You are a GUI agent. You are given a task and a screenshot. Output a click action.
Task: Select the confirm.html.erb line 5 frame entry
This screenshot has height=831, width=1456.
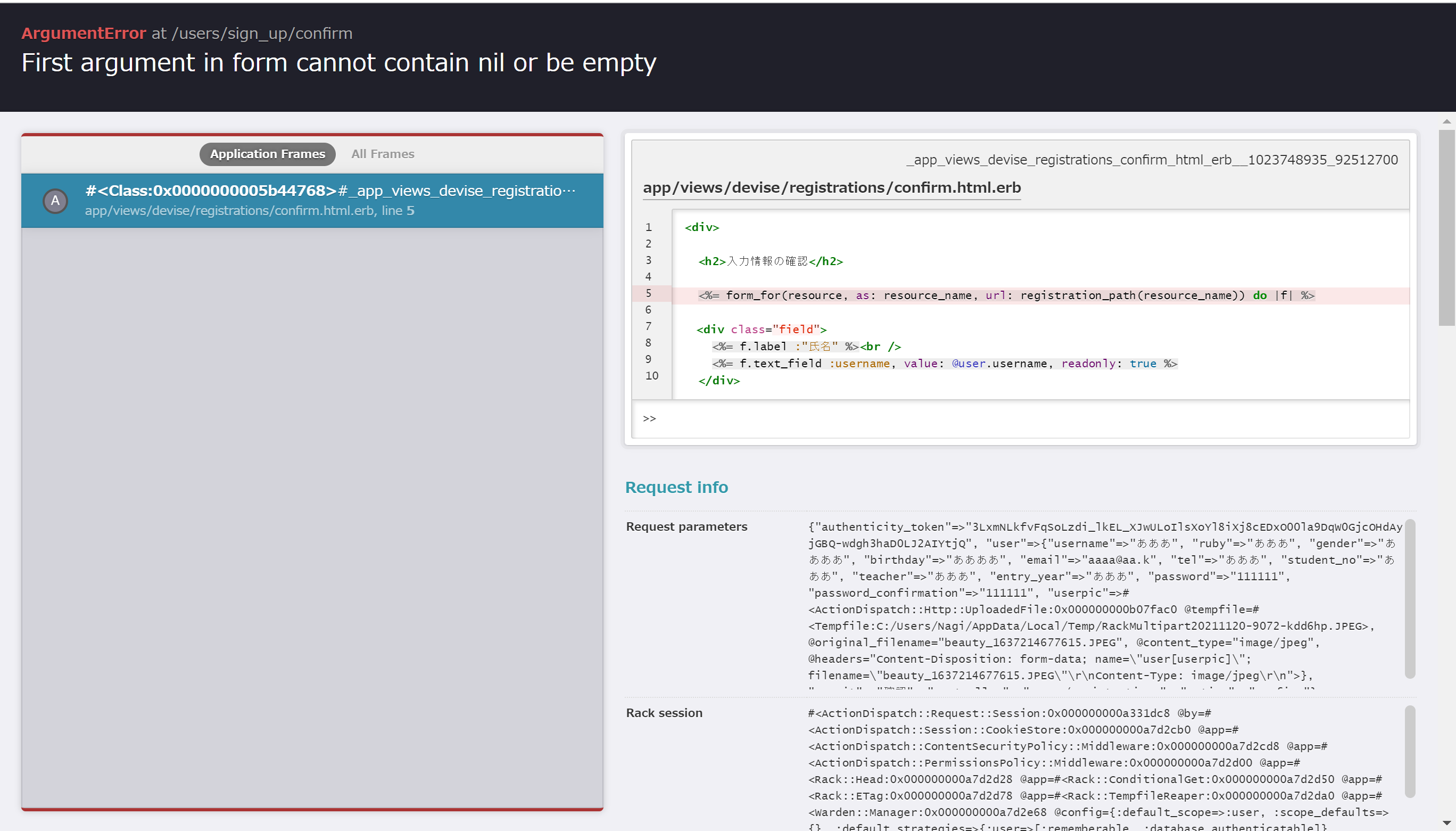330,200
